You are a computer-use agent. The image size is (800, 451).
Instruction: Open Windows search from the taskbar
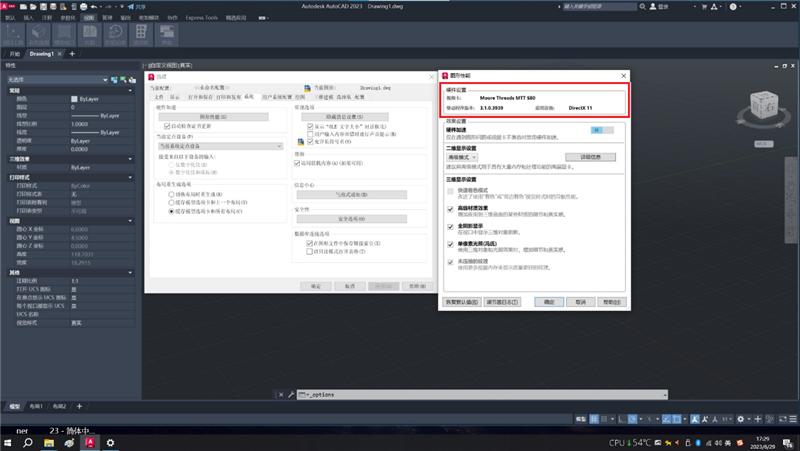coord(28,441)
